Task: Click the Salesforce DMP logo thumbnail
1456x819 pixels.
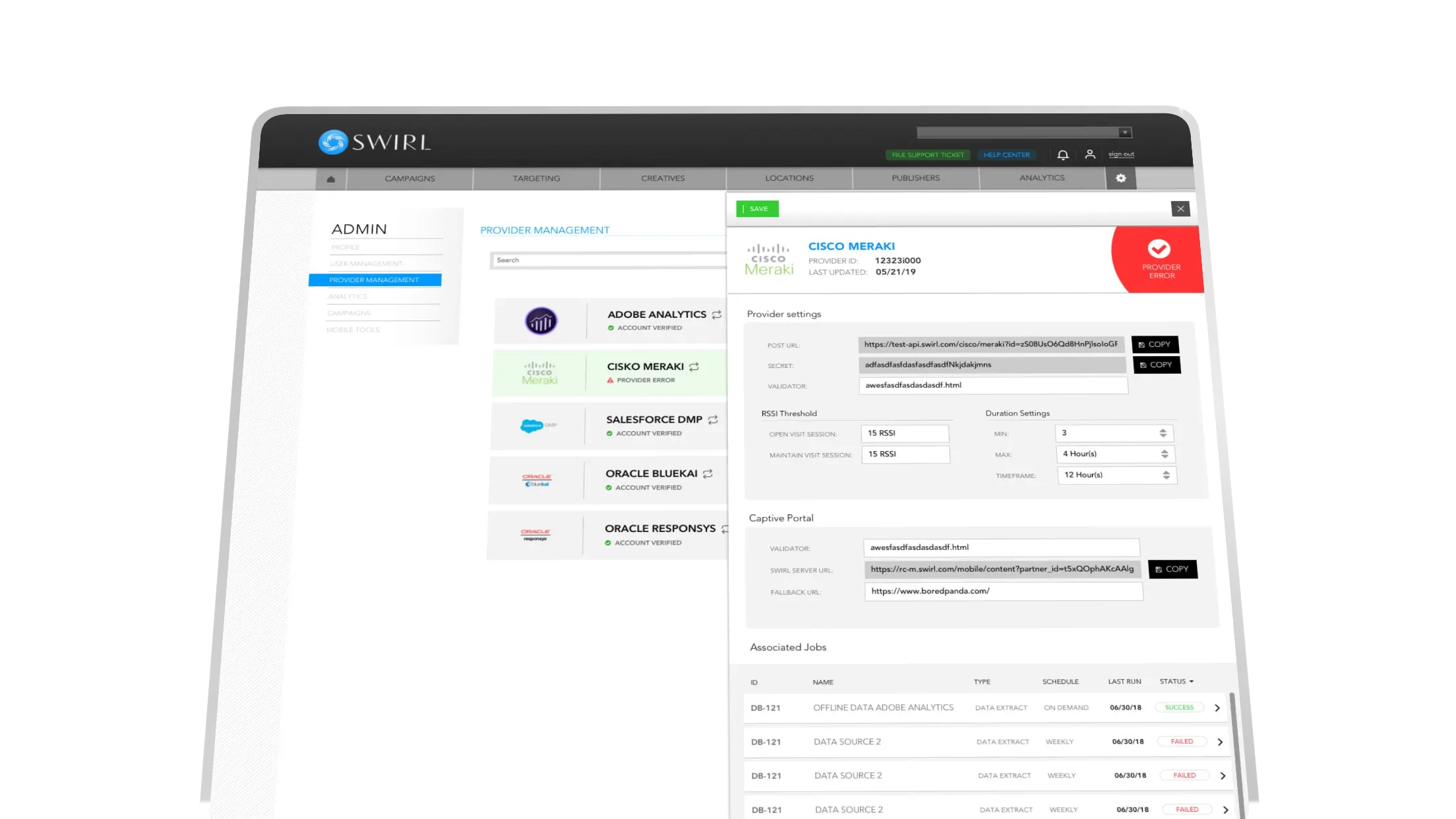Action: coord(538,426)
